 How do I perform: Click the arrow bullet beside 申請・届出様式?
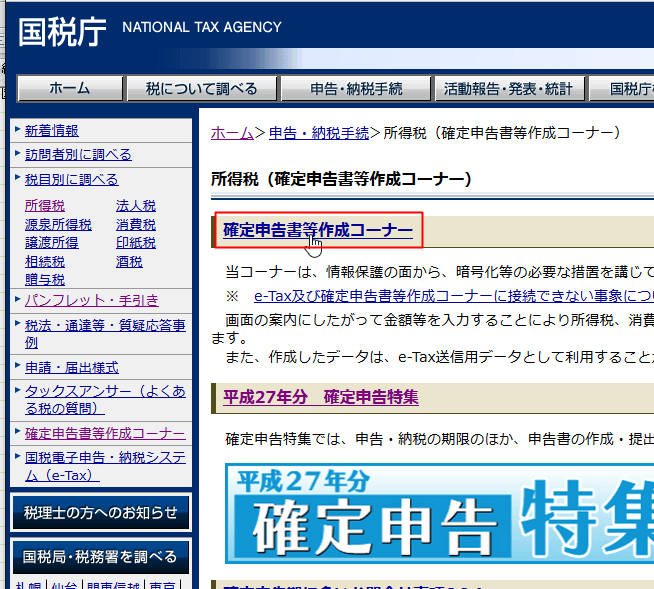18,365
